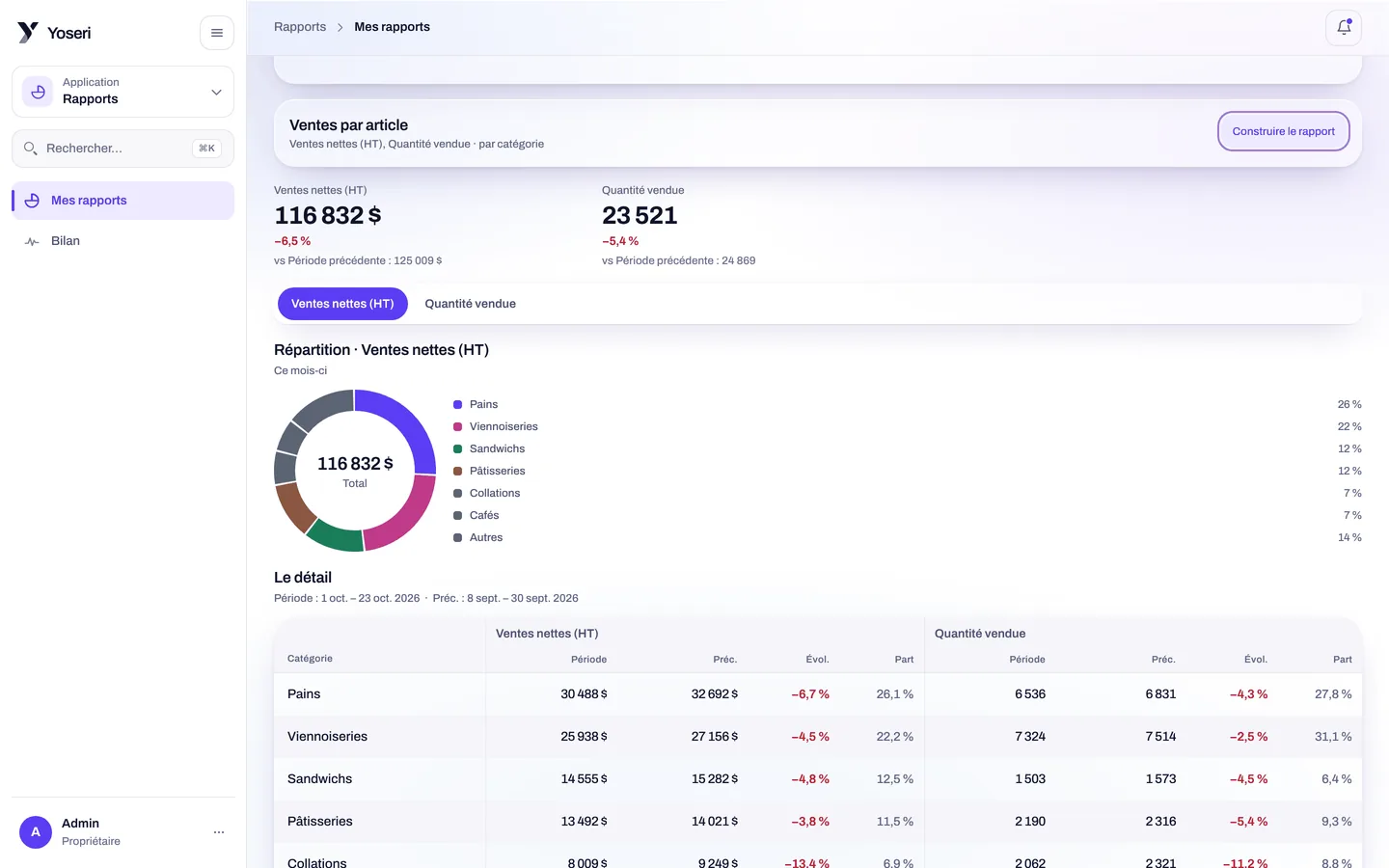
Task: Click Construire le rapport button
Action: (x=1284, y=131)
